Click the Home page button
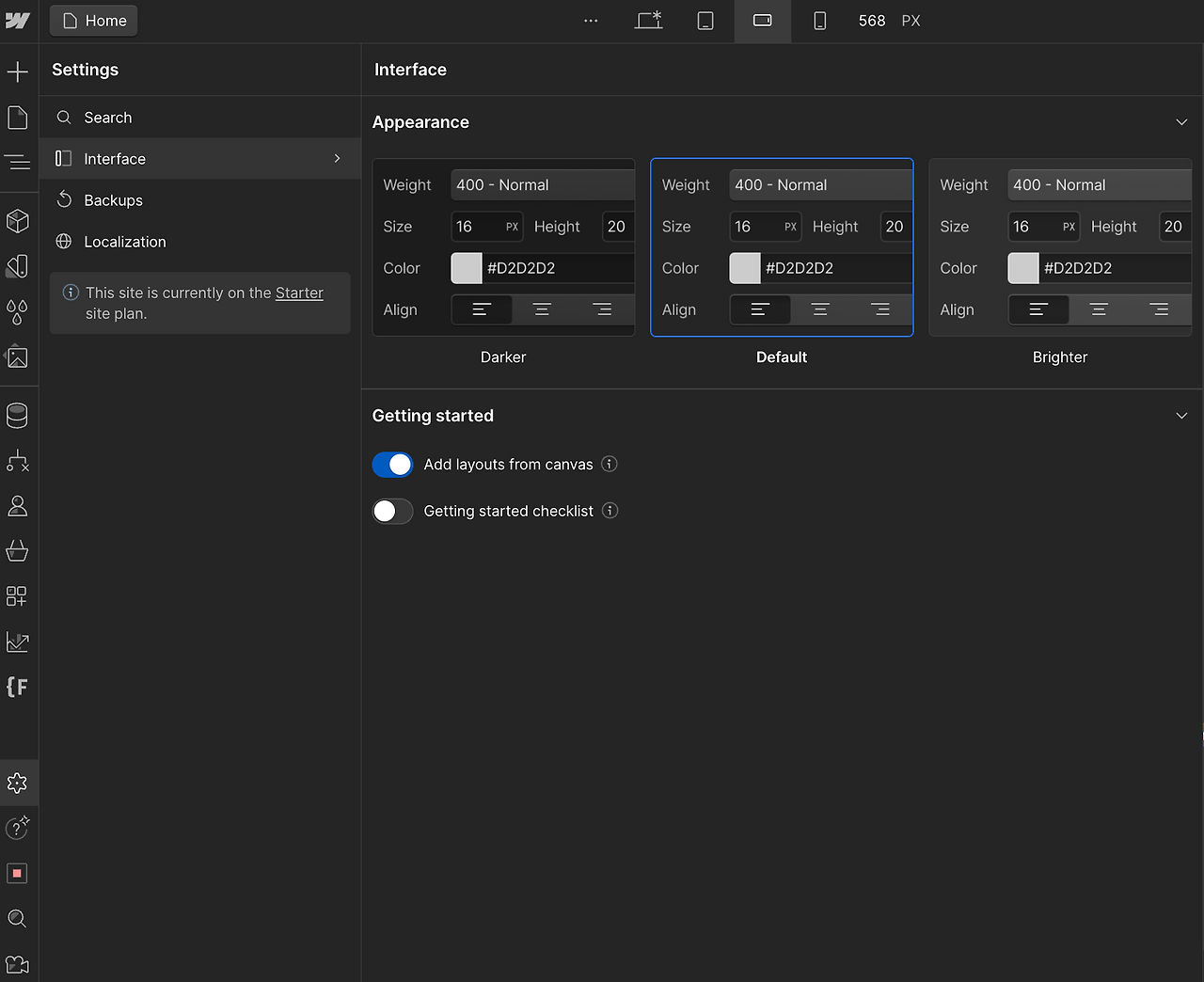The height and width of the screenshot is (982, 1204). (94, 21)
